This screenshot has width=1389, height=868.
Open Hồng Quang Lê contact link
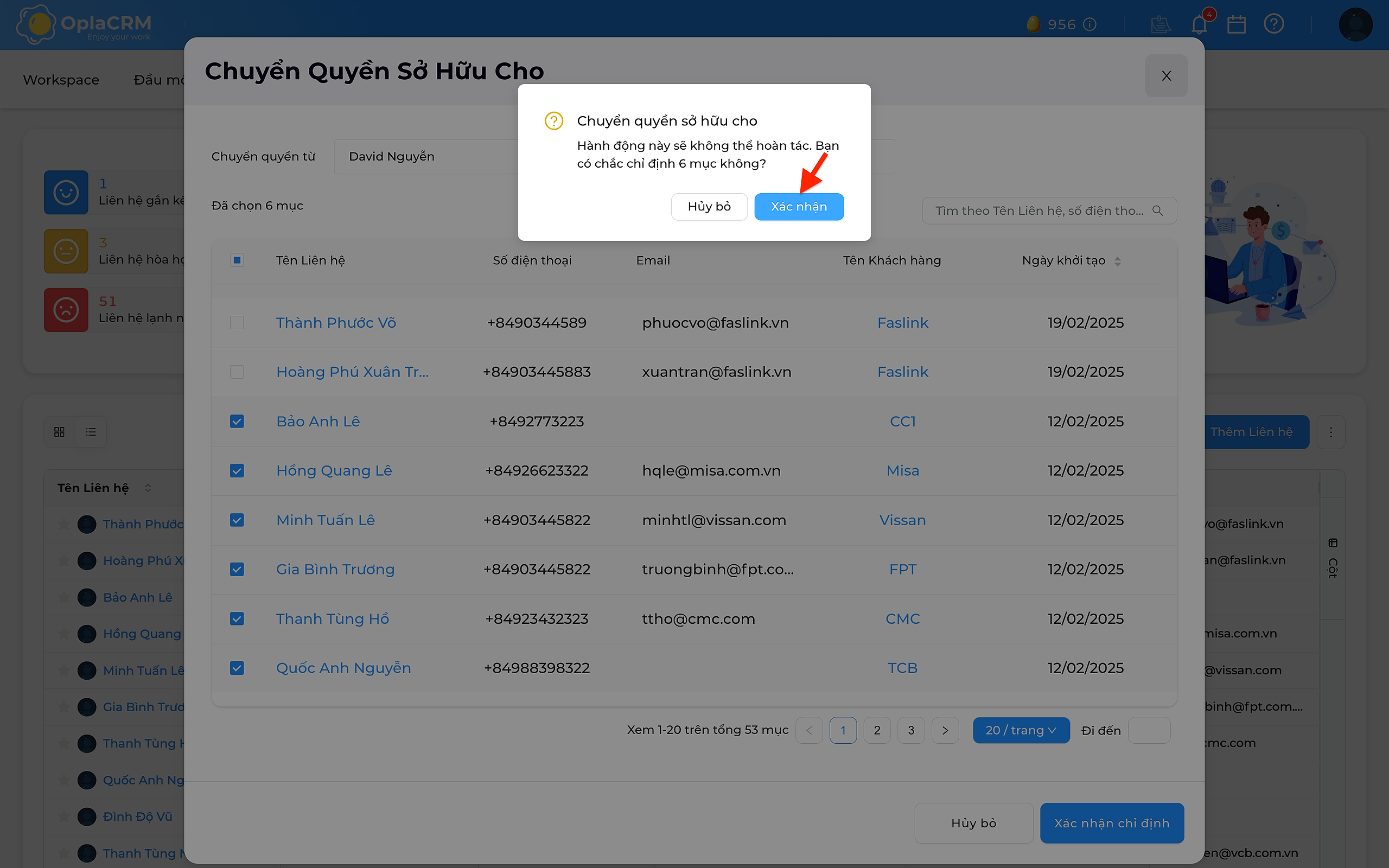tap(334, 471)
